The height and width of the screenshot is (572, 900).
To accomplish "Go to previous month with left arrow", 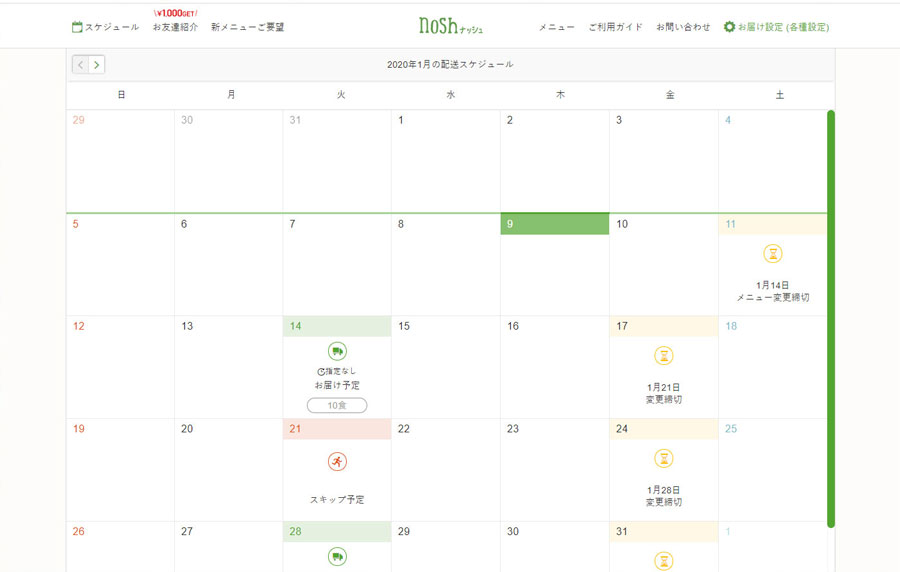I will tap(80, 65).
